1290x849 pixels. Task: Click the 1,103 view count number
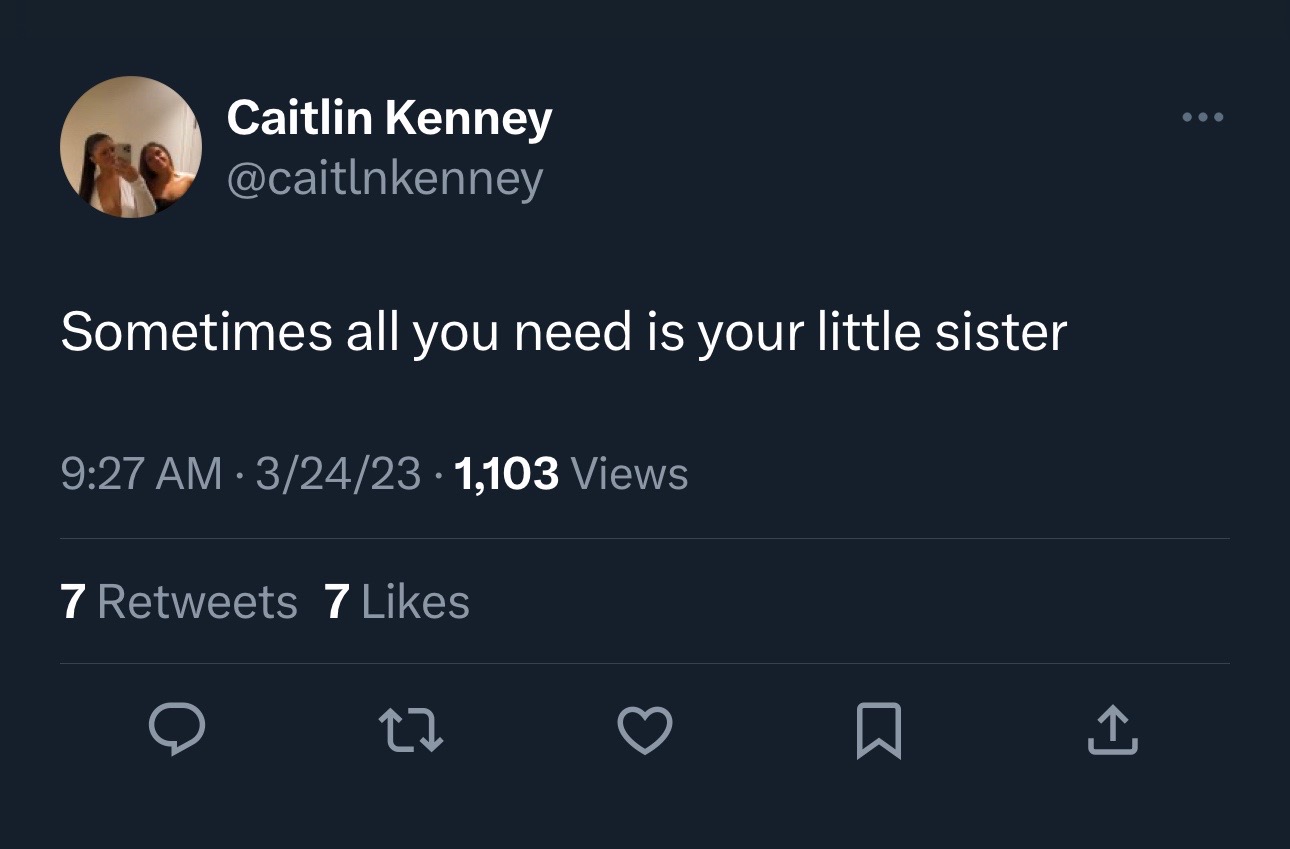coord(506,473)
